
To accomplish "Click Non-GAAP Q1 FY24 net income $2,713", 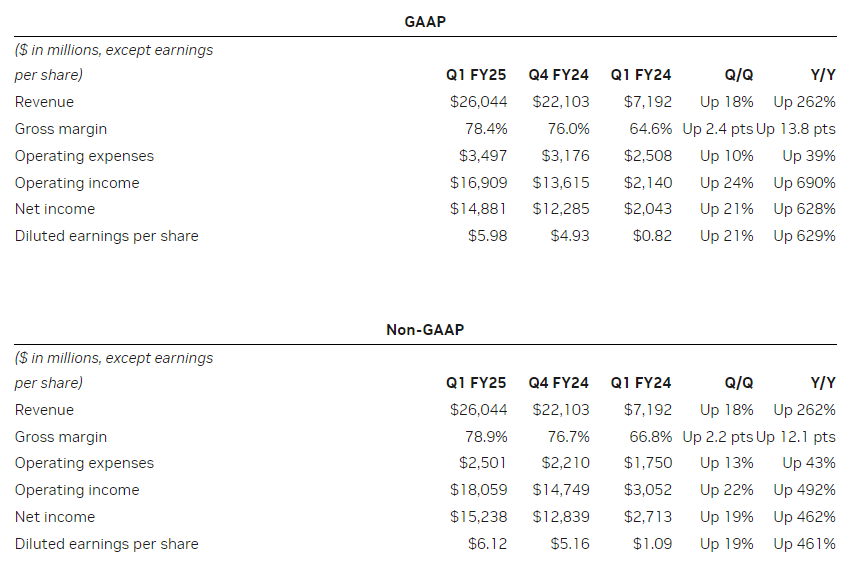I will 648,517.
